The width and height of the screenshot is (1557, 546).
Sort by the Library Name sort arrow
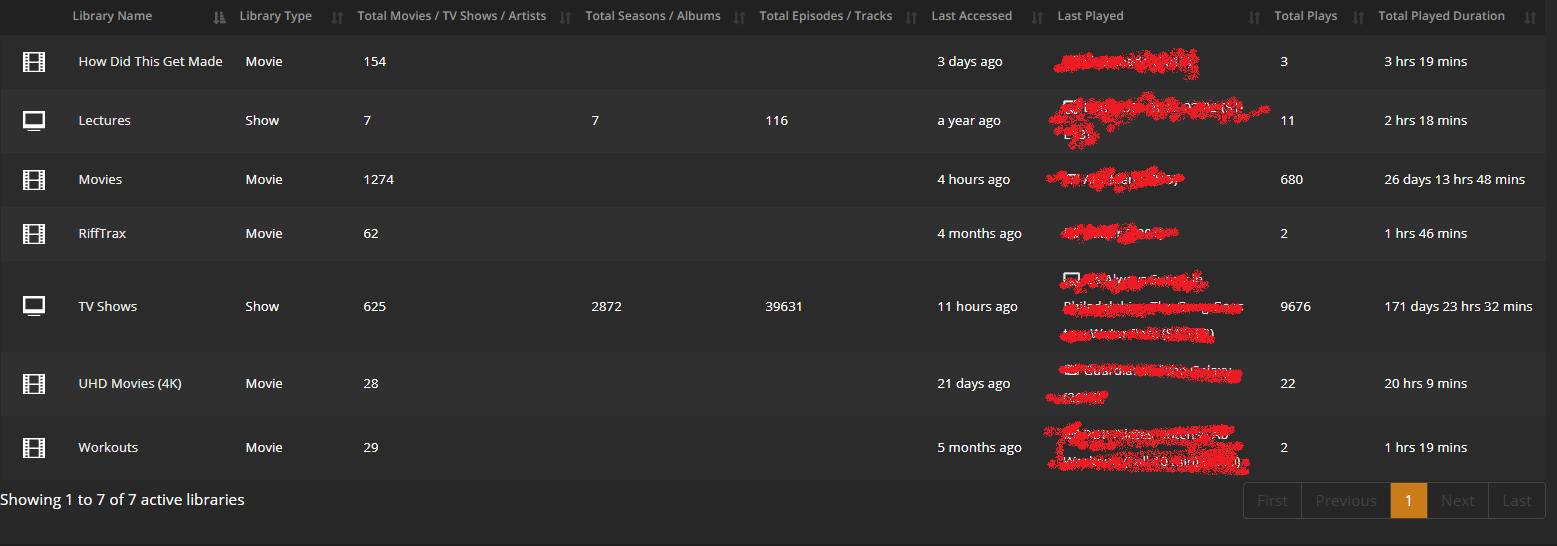219,17
